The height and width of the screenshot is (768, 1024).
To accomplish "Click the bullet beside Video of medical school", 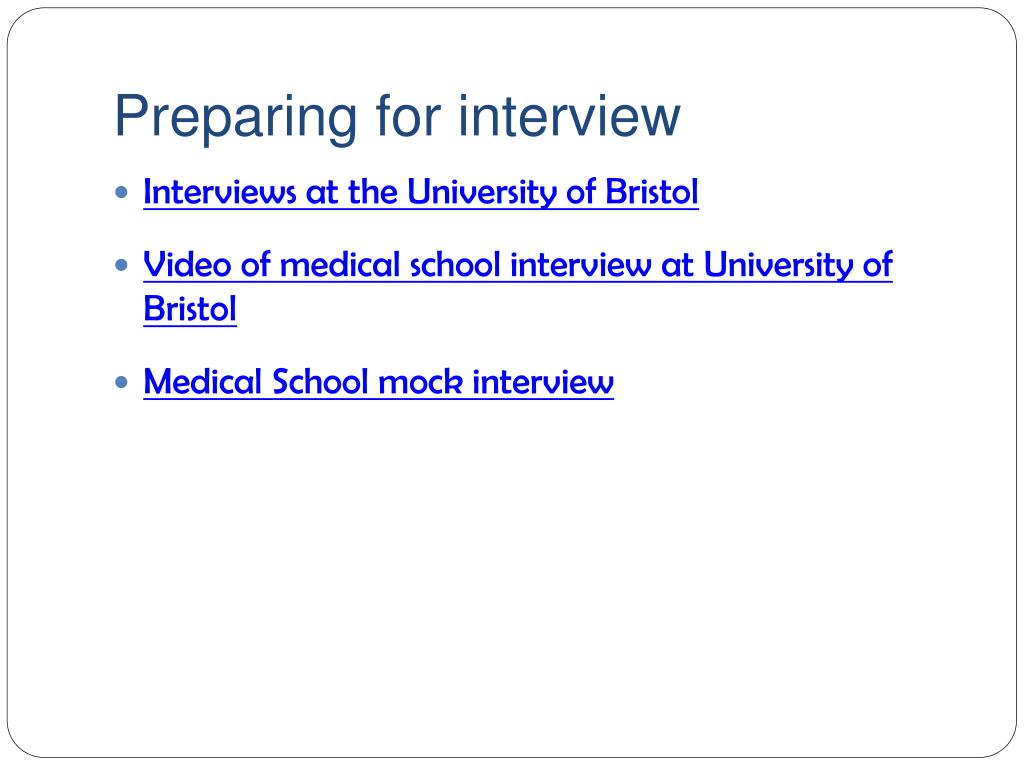I will coord(121,265).
